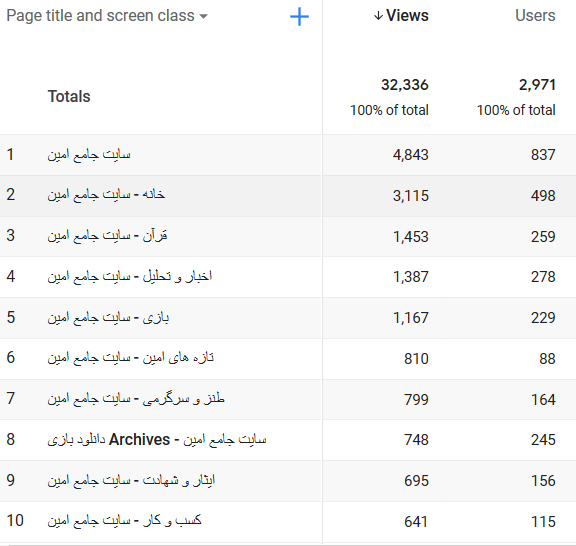The height and width of the screenshot is (546, 576).
Task: Click the 4,843 views cell
Action: [411, 155]
